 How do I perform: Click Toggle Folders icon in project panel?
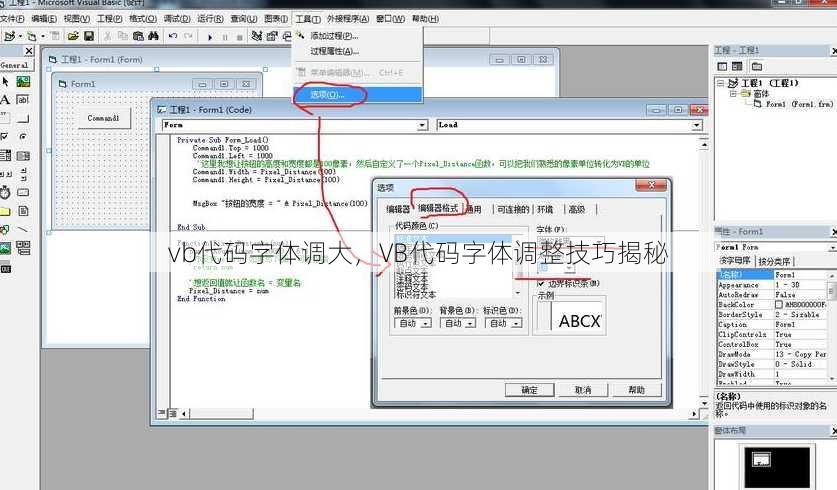(756, 66)
